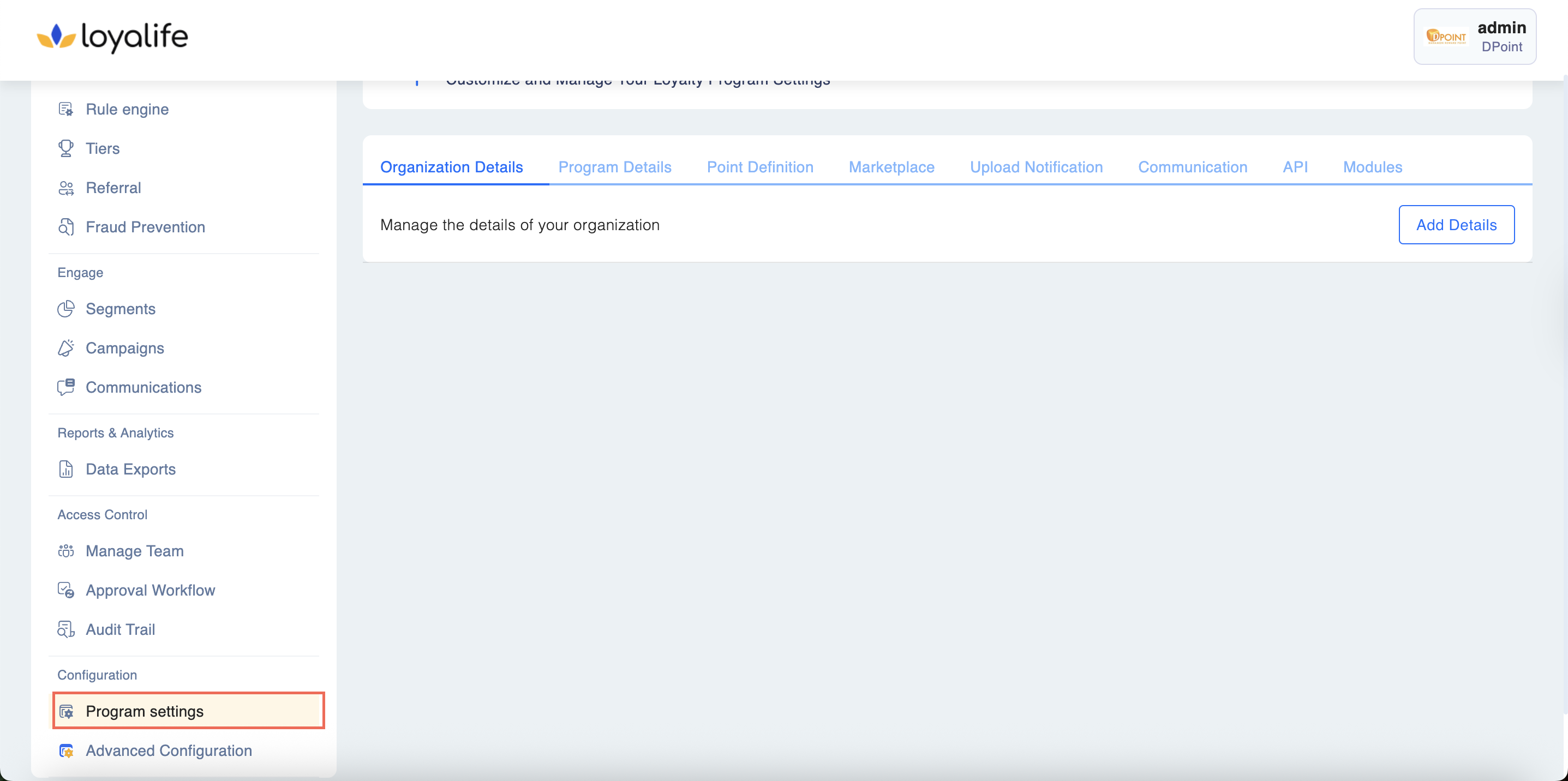Switch to the Program Details tab
Image resolution: width=1568 pixels, height=781 pixels.
pos(615,167)
